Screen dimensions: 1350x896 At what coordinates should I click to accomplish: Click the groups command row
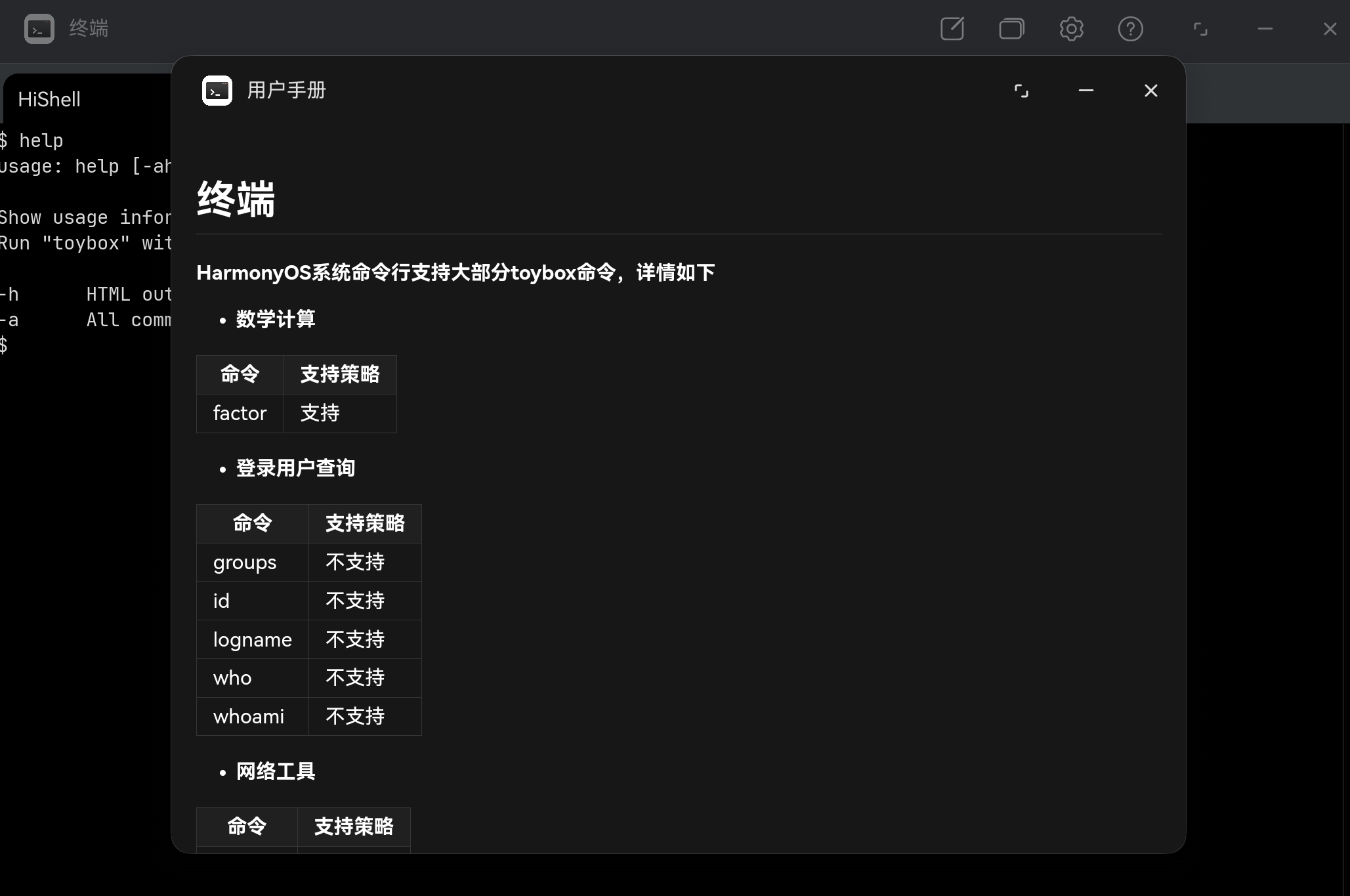click(245, 563)
